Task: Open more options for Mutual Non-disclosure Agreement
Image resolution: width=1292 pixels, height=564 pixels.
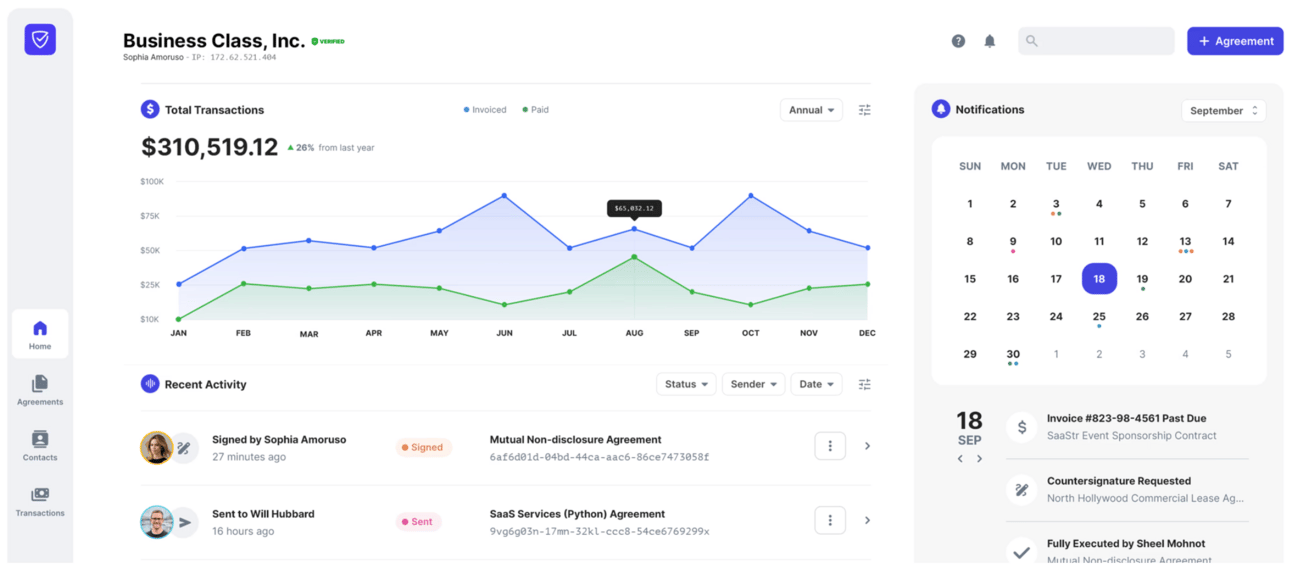Action: click(830, 446)
